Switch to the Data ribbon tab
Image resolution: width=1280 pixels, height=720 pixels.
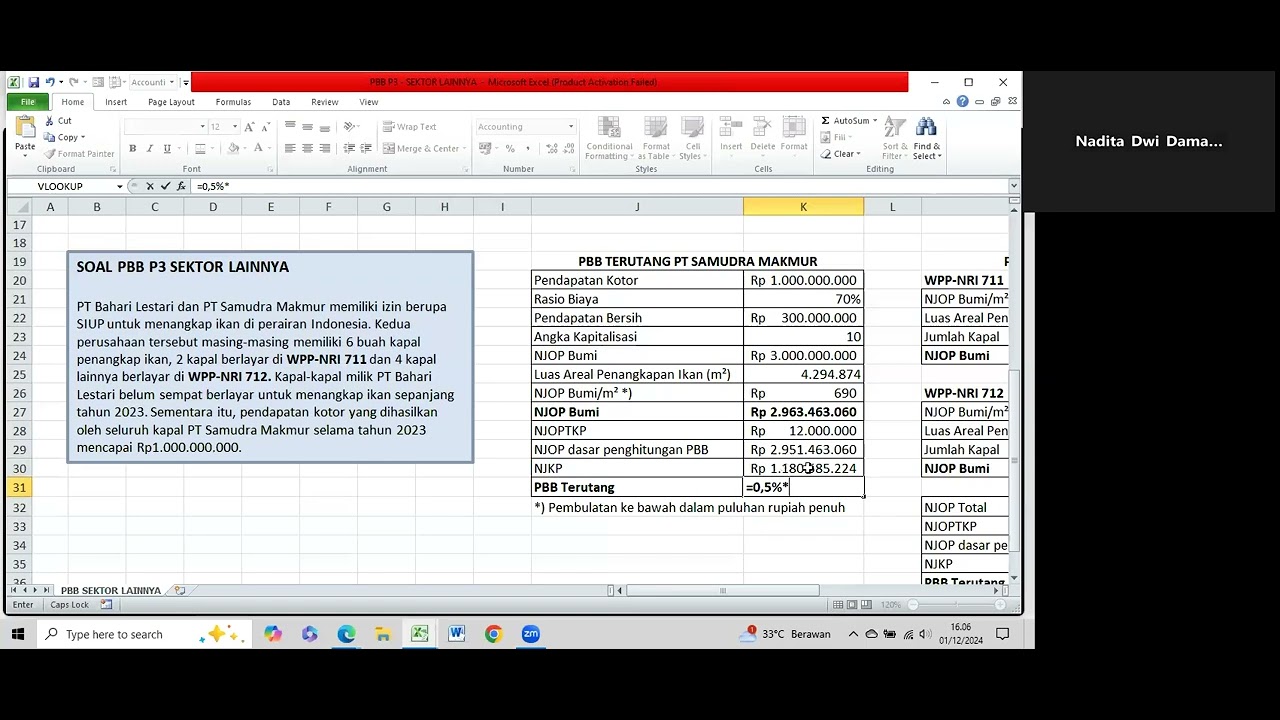coord(281,102)
